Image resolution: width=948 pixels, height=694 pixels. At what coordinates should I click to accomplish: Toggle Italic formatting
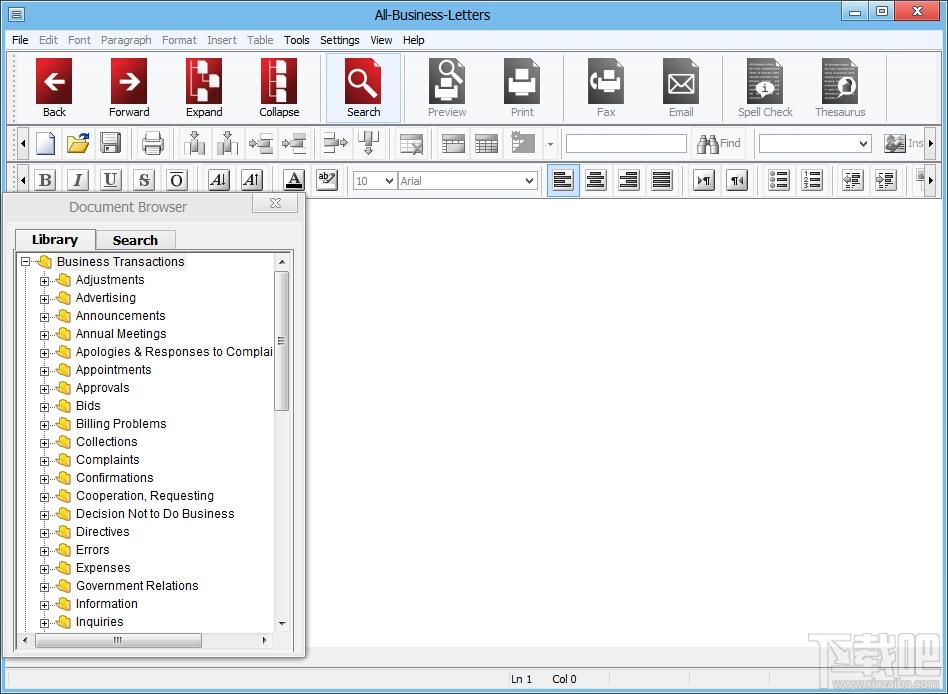tap(78, 181)
